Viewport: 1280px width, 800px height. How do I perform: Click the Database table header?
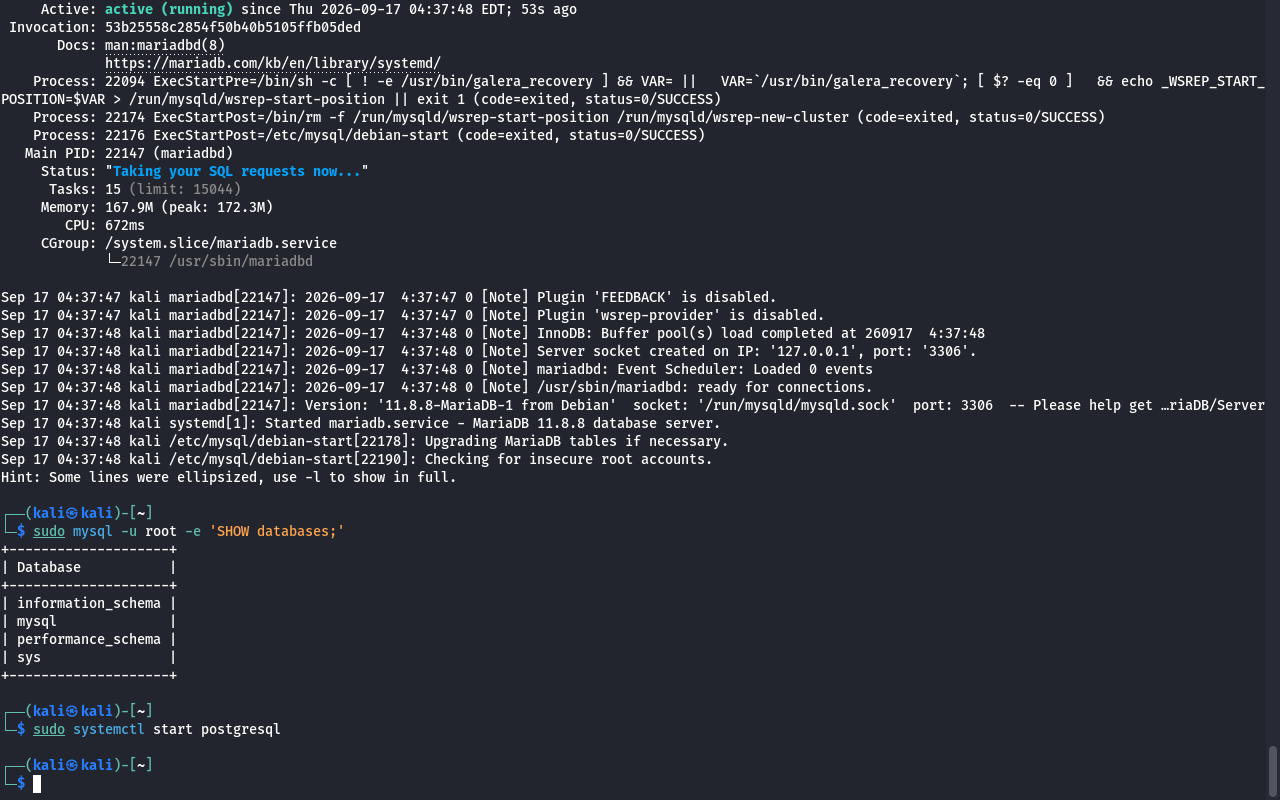(x=89, y=567)
